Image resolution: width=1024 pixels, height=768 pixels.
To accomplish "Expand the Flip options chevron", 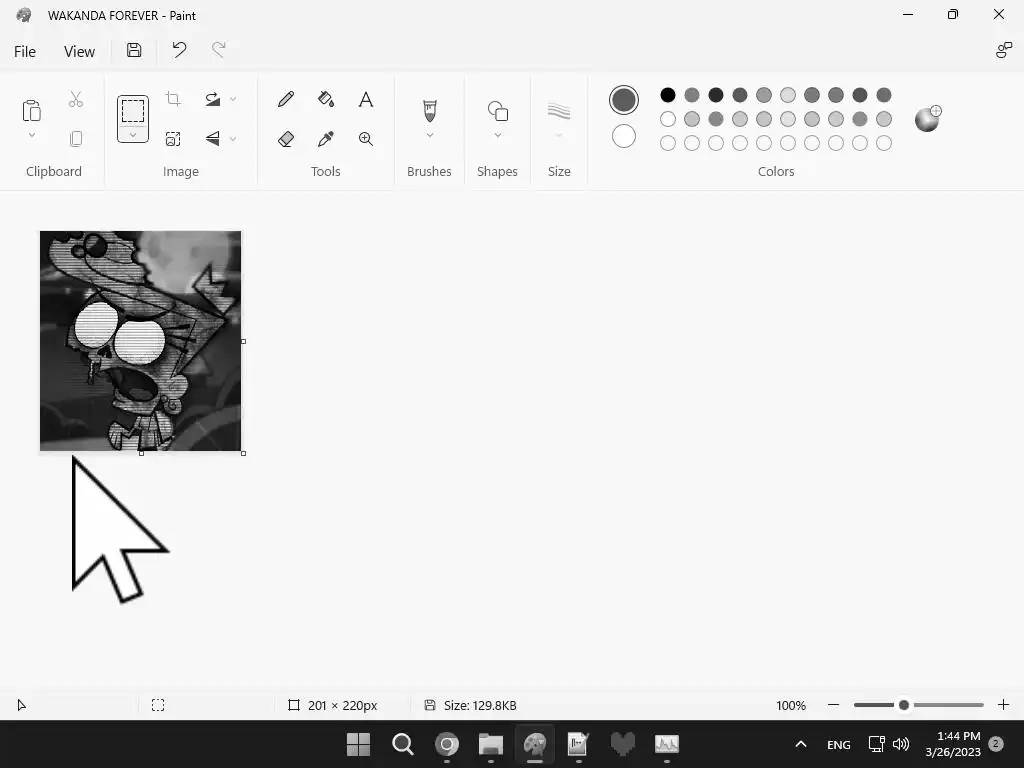I will (233, 138).
